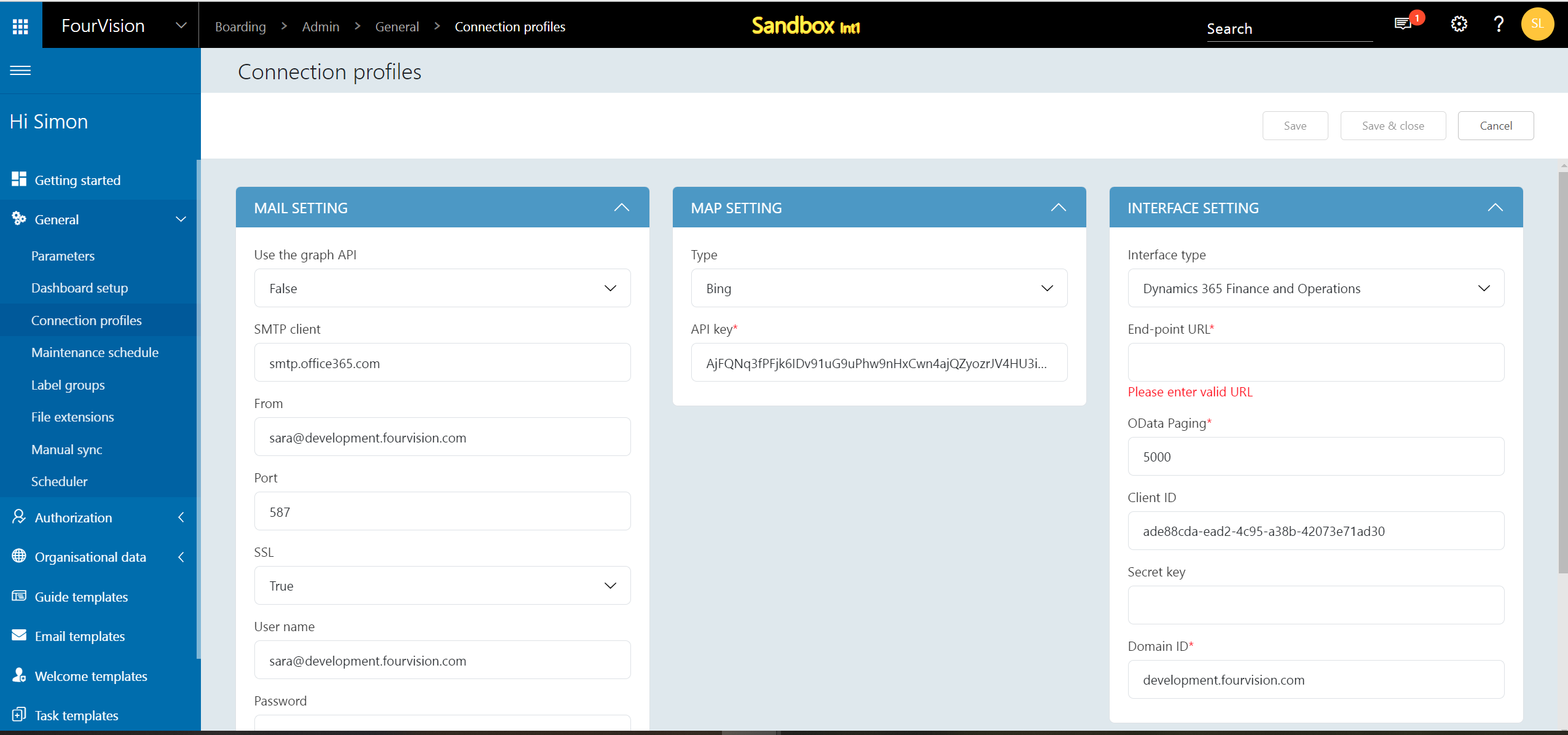
Task: Click the Domain ID field
Action: pyautogui.click(x=1316, y=680)
